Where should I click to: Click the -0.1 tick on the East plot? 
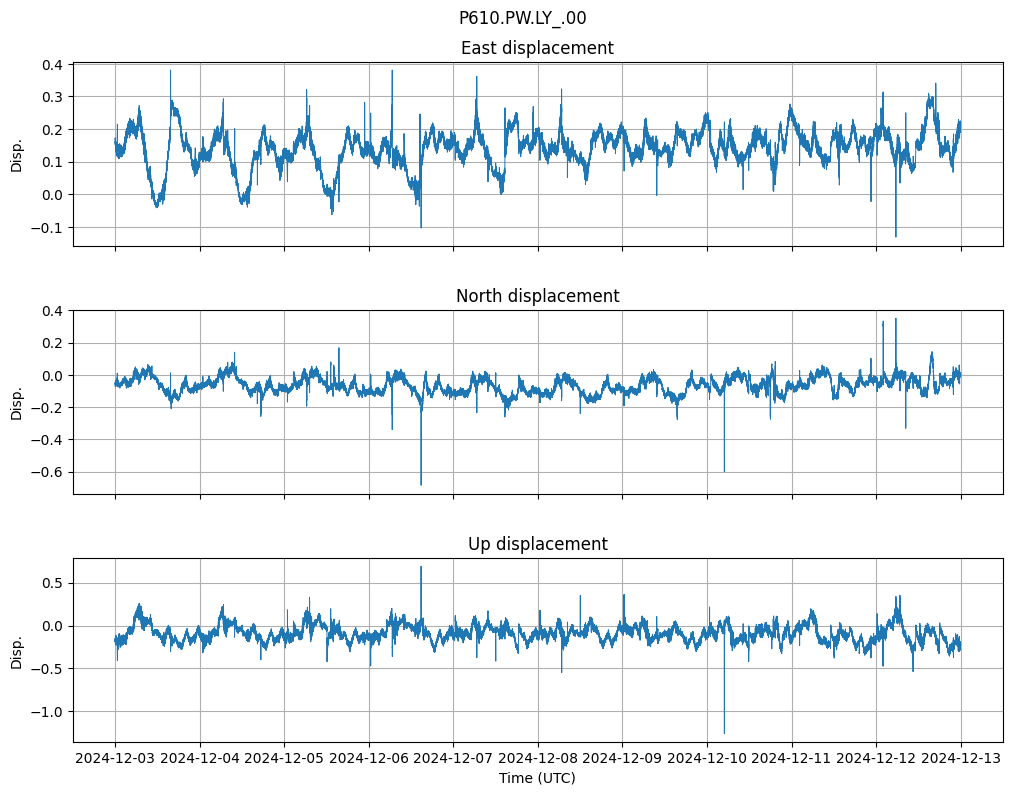(48, 228)
